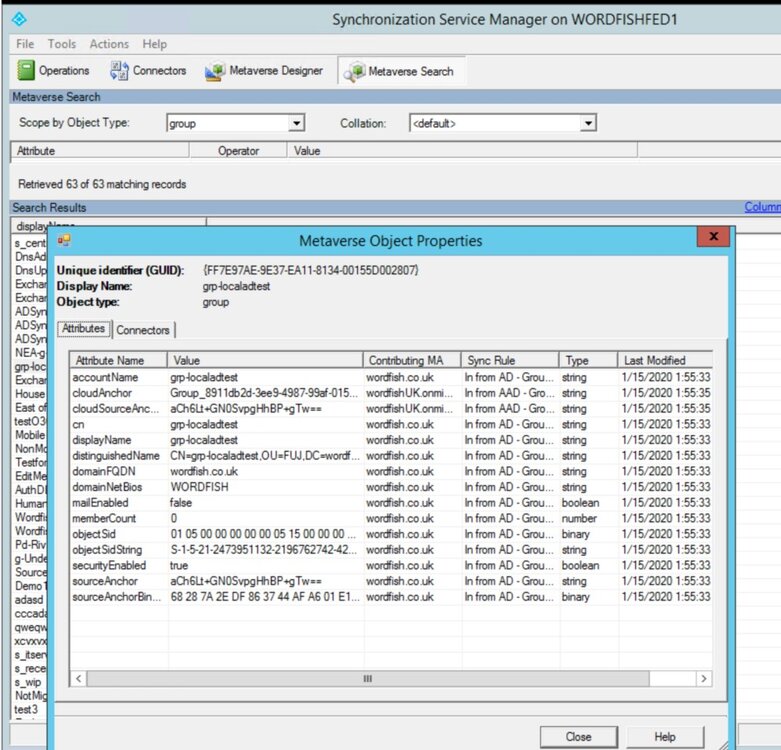Select the mailEnabled attribute row
The width and height of the screenshot is (781, 750).
pos(391,502)
